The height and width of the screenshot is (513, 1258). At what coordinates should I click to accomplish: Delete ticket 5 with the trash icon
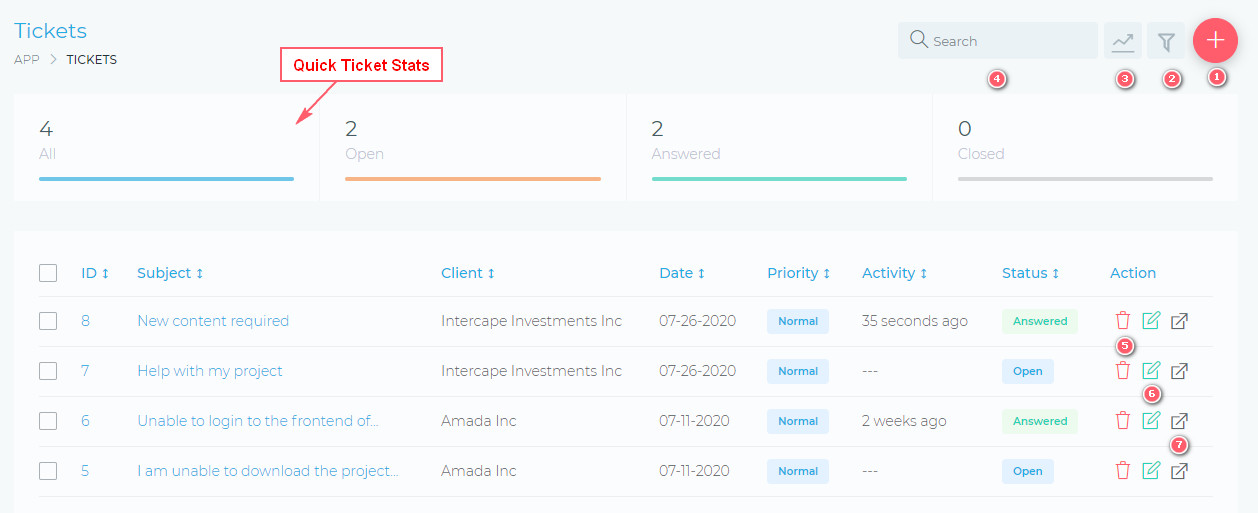click(1123, 471)
